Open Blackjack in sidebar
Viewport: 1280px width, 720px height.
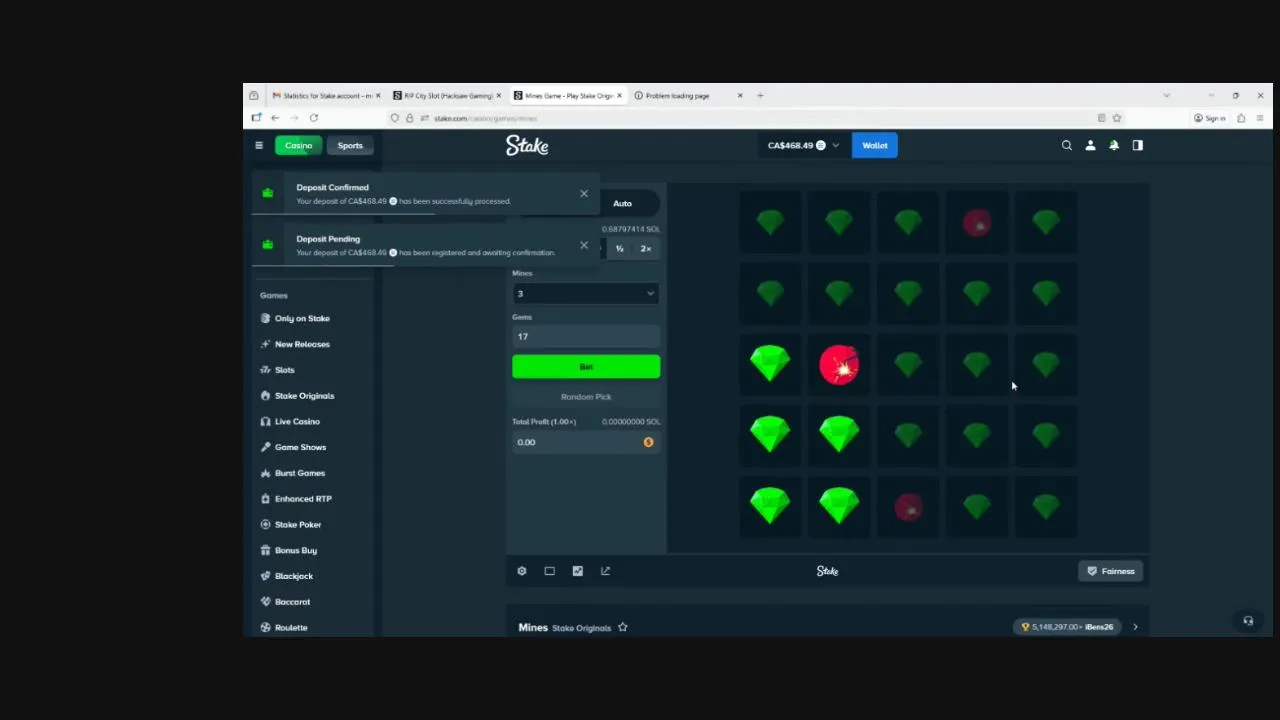click(x=294, y=576)
